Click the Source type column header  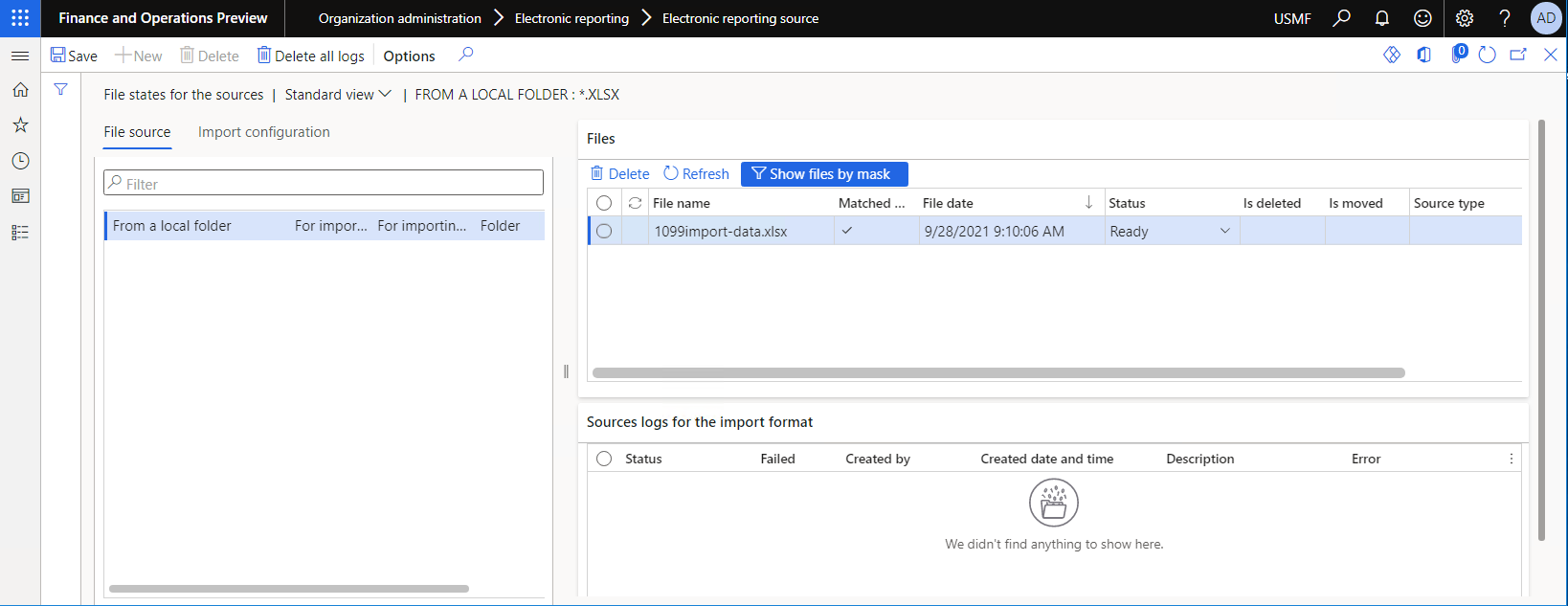coord(1448,203)
